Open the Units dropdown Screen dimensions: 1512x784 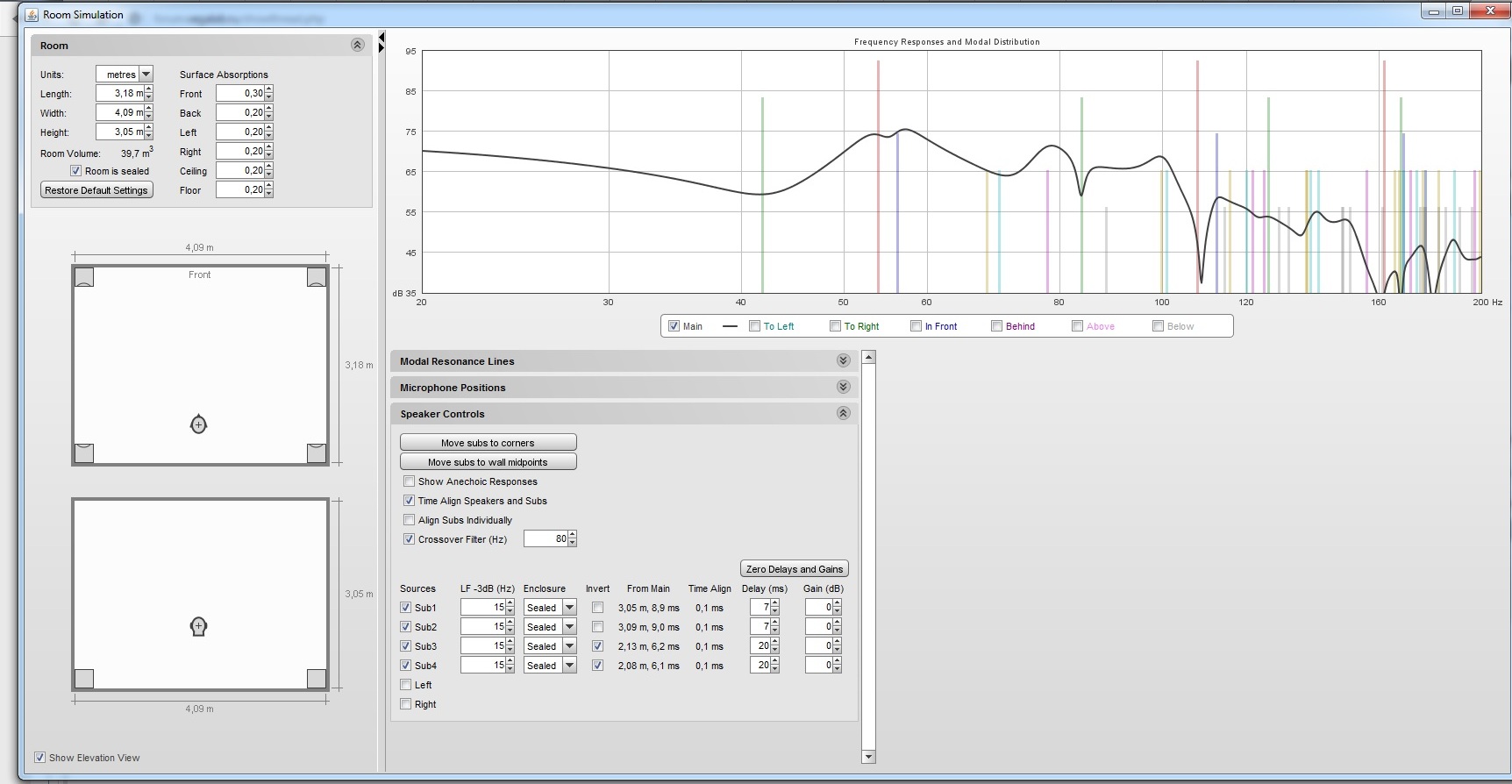[146, 75]
